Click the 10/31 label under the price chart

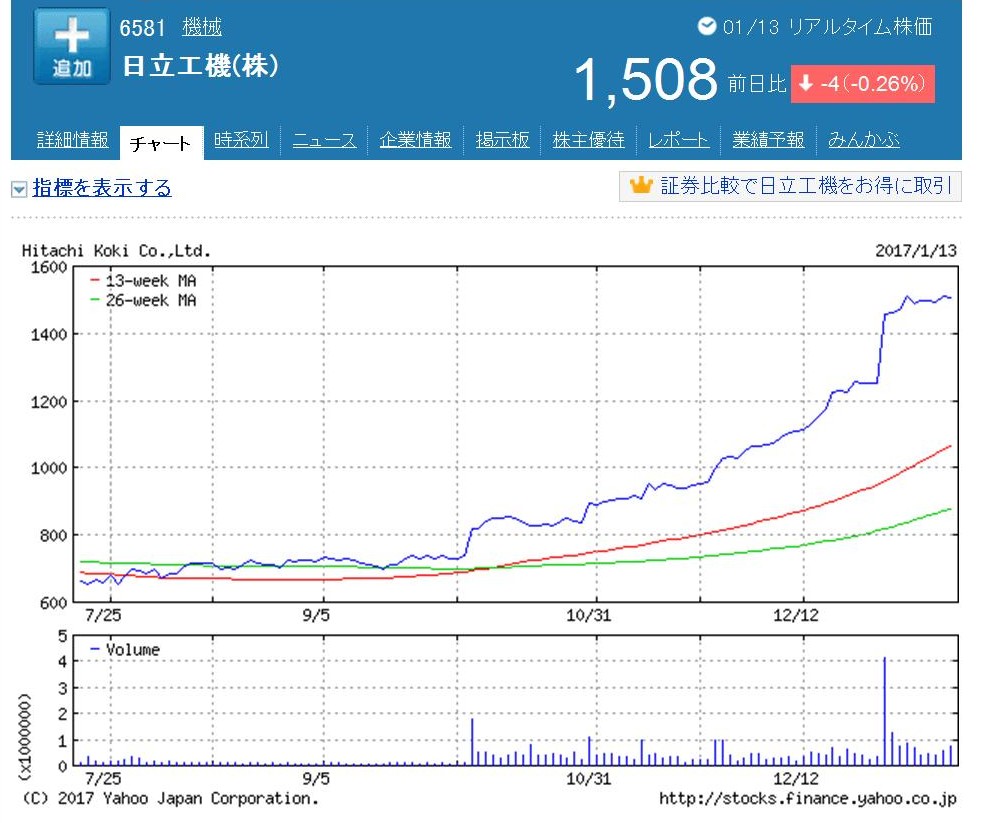tap(588, 616)
